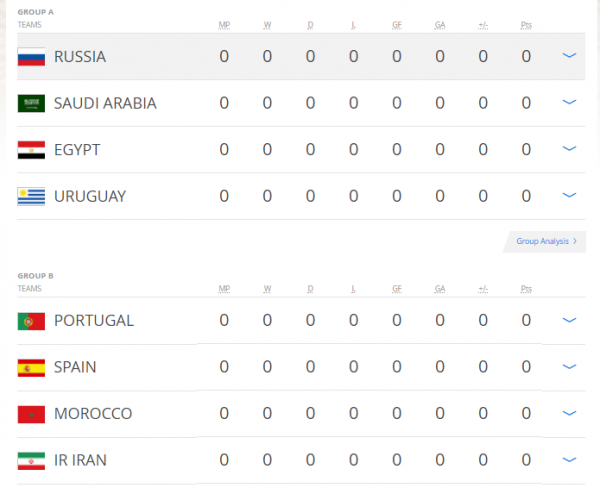Click the Pts column header in Group A
The image size is (600, 488).
coord(526,23)
